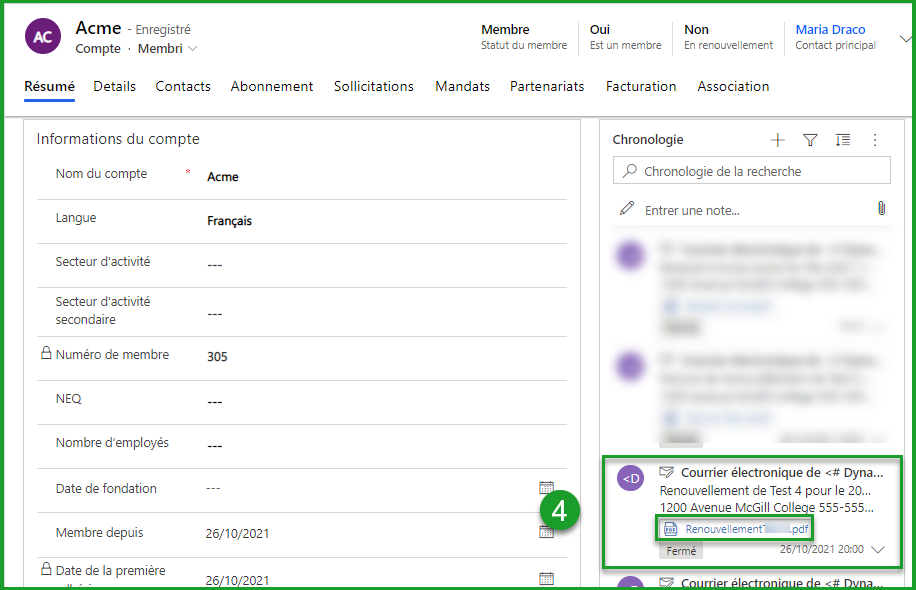Open calendar picker for Membre depuis
This screenshot has height=590, width=916.
546,532
